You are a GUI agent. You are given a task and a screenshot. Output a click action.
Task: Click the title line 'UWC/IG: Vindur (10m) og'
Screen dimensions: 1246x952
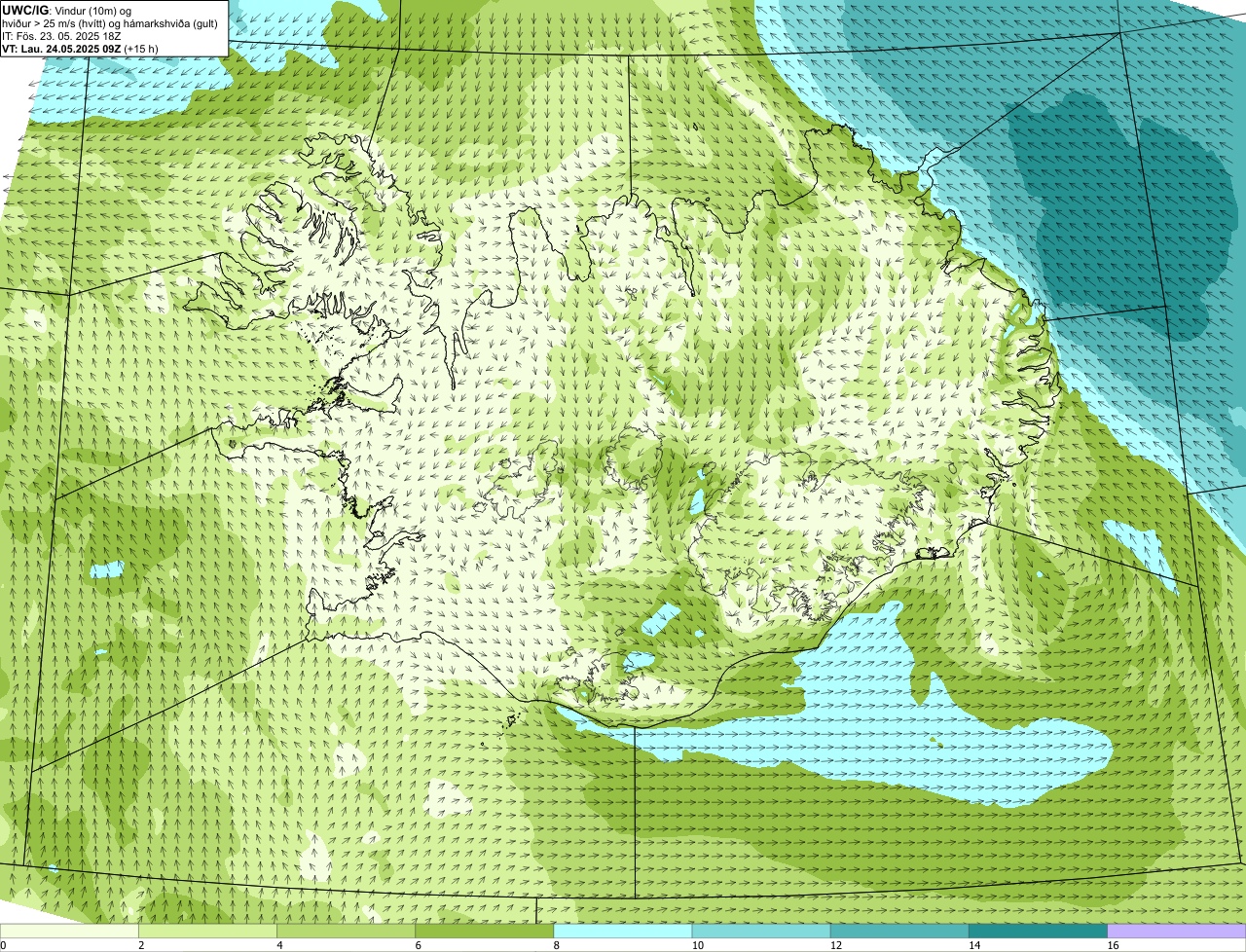(67, 11)
